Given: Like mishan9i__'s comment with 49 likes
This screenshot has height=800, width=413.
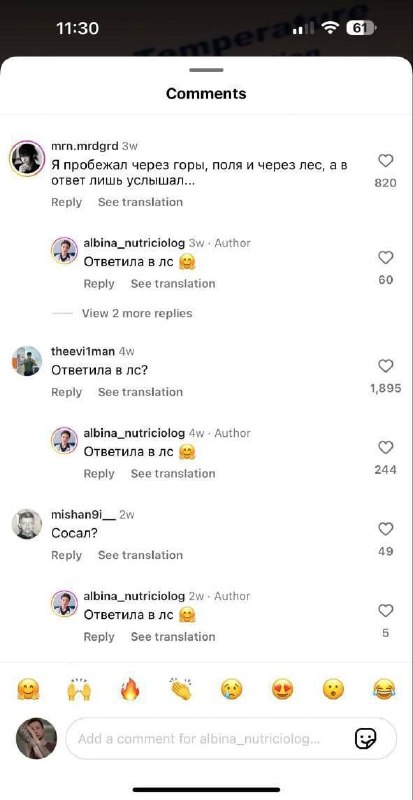Looking at the screenshot, I should coord(385,529).
